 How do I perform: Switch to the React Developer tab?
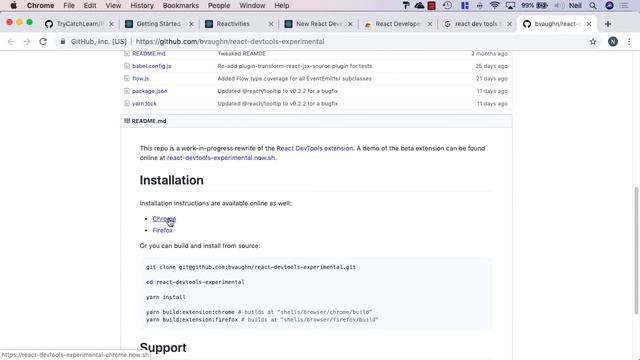[x=398, y=24]
